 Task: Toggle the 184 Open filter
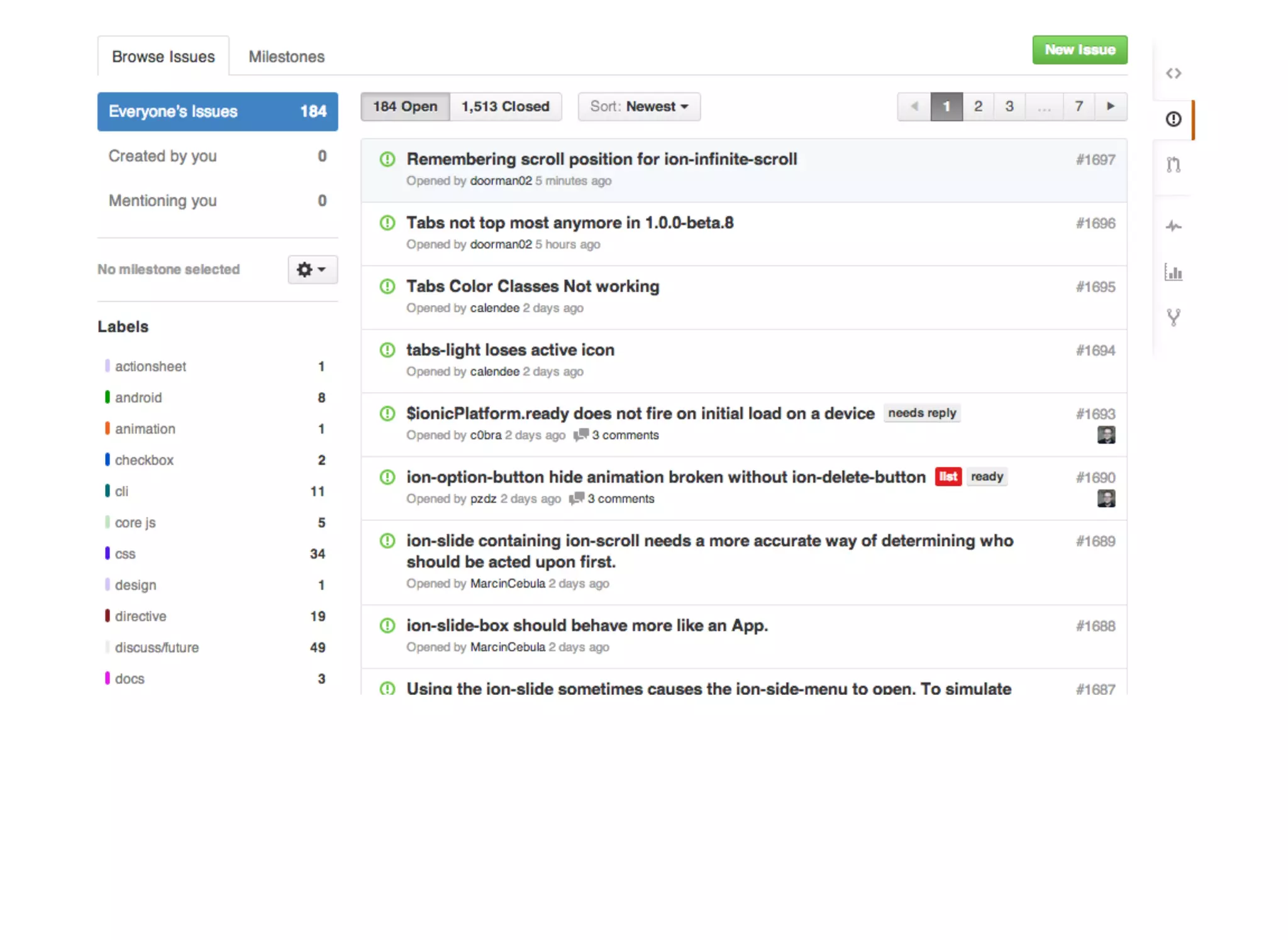[405, 106]
